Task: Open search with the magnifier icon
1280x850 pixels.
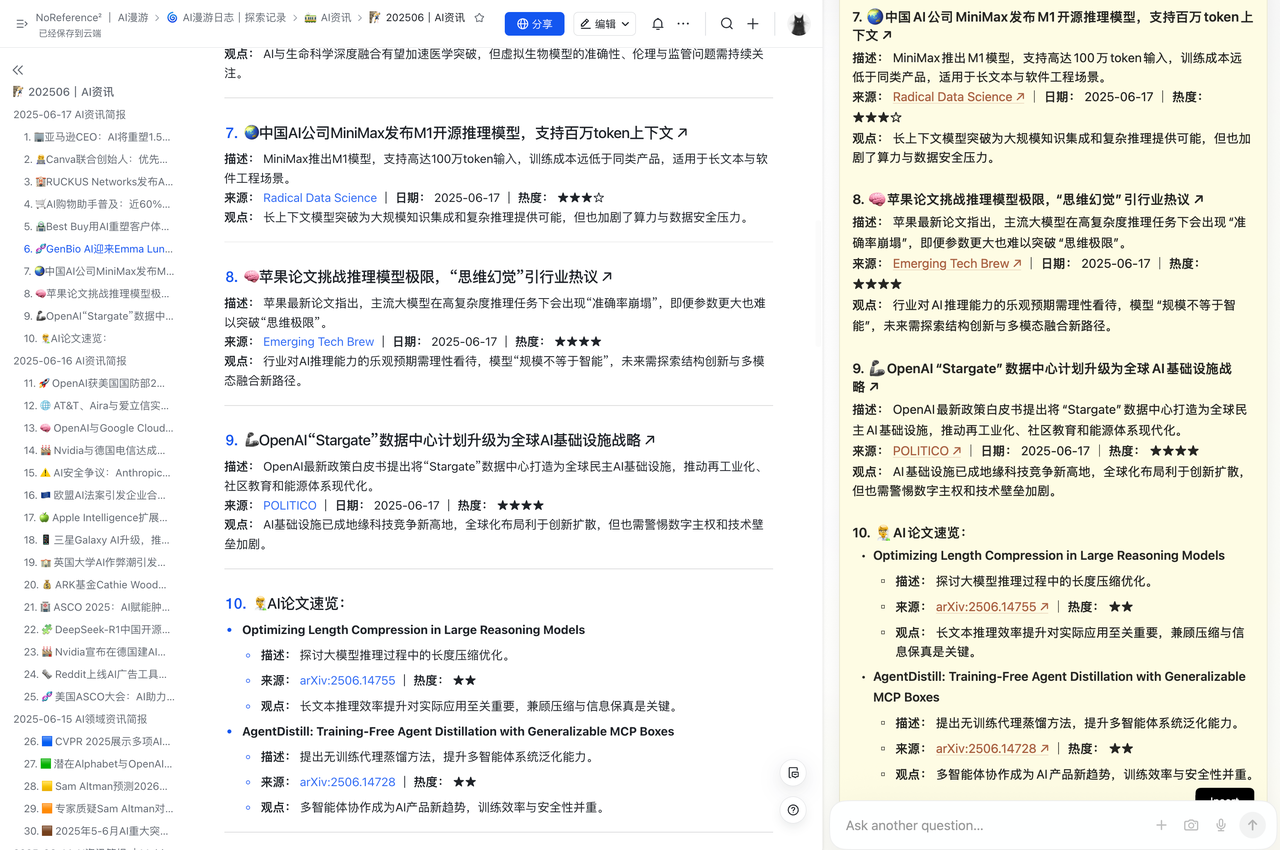Action: [x=727, y=24]
